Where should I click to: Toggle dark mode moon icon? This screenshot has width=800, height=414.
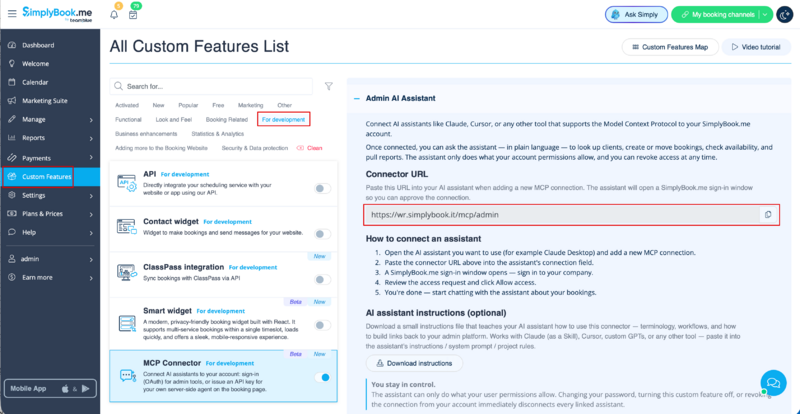784,14
